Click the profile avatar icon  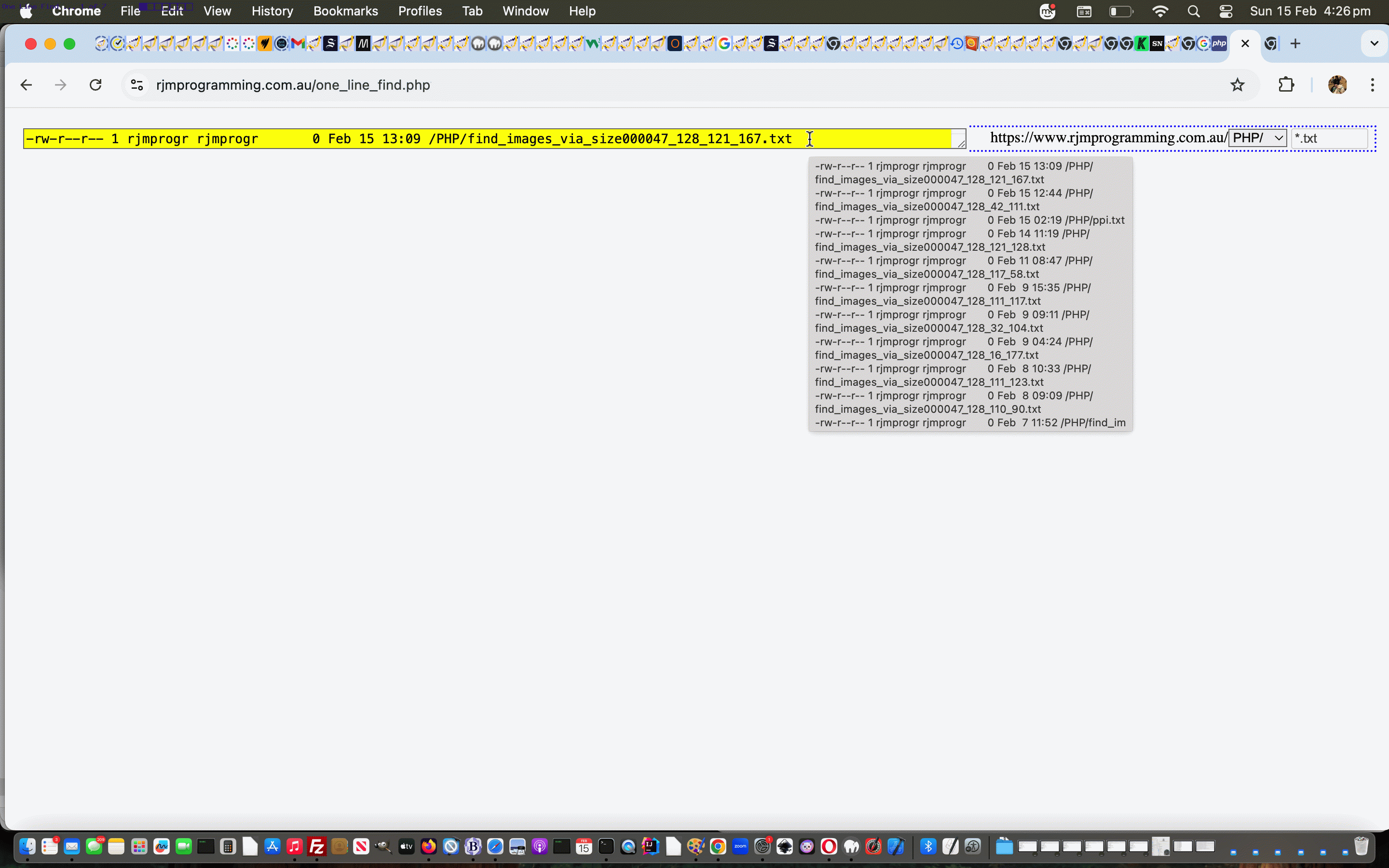(x=1337, y=85)
